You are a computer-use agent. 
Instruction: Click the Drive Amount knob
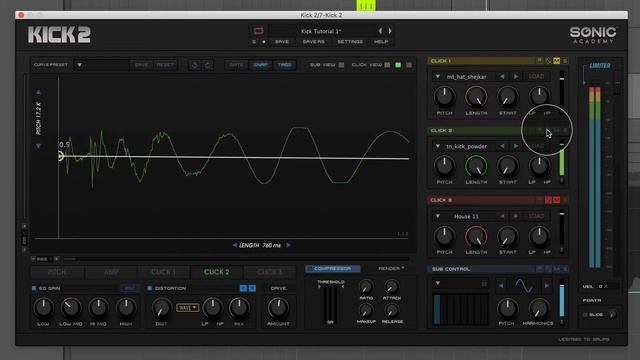(278, 308)
